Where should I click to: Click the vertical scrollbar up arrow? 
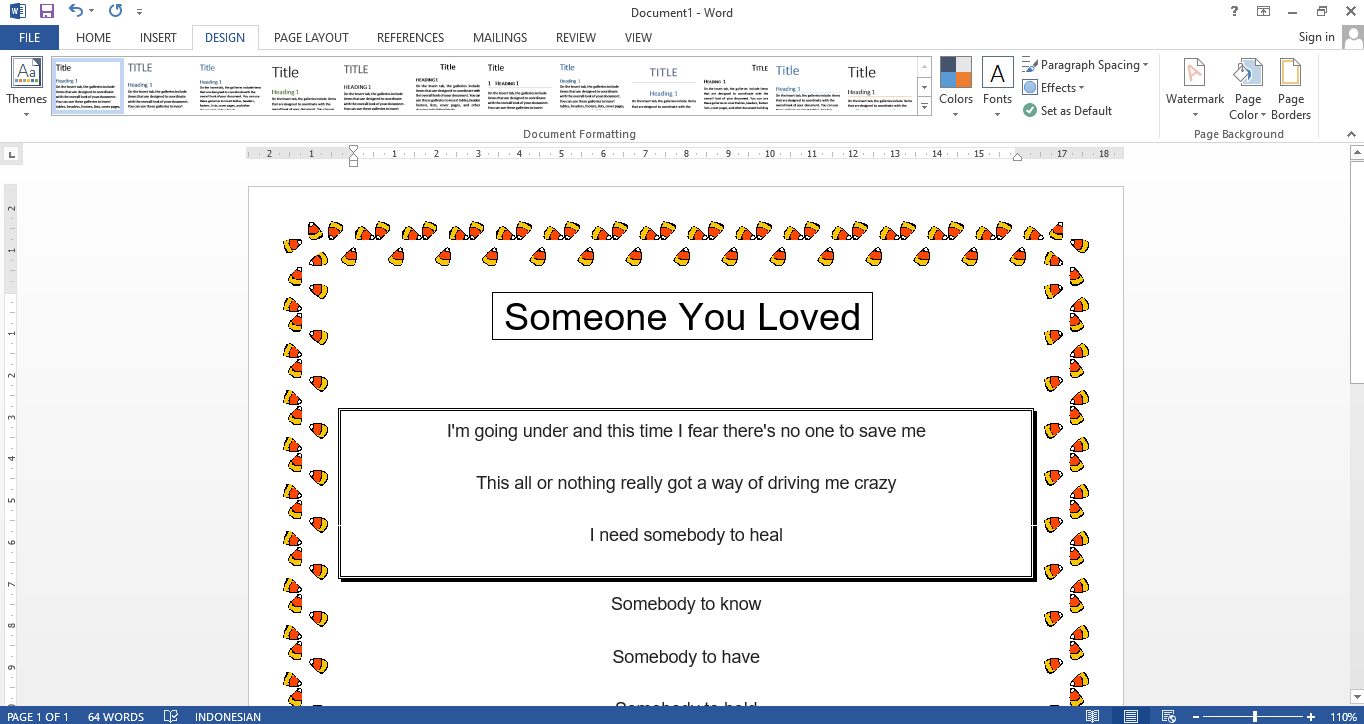(x=1356, y=154)
